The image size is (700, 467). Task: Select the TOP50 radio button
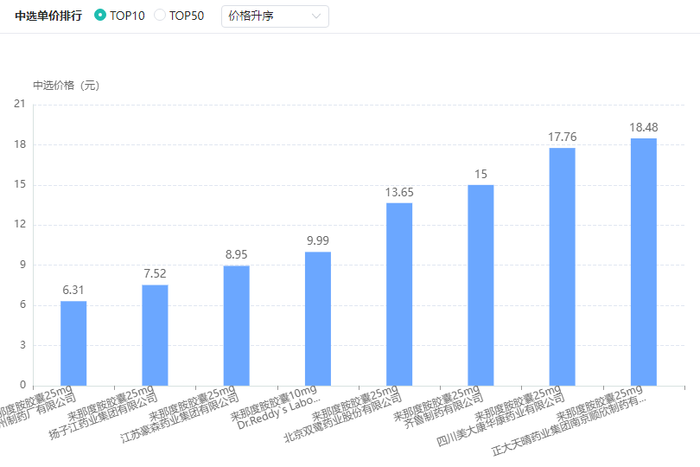[x=159, y=15]
